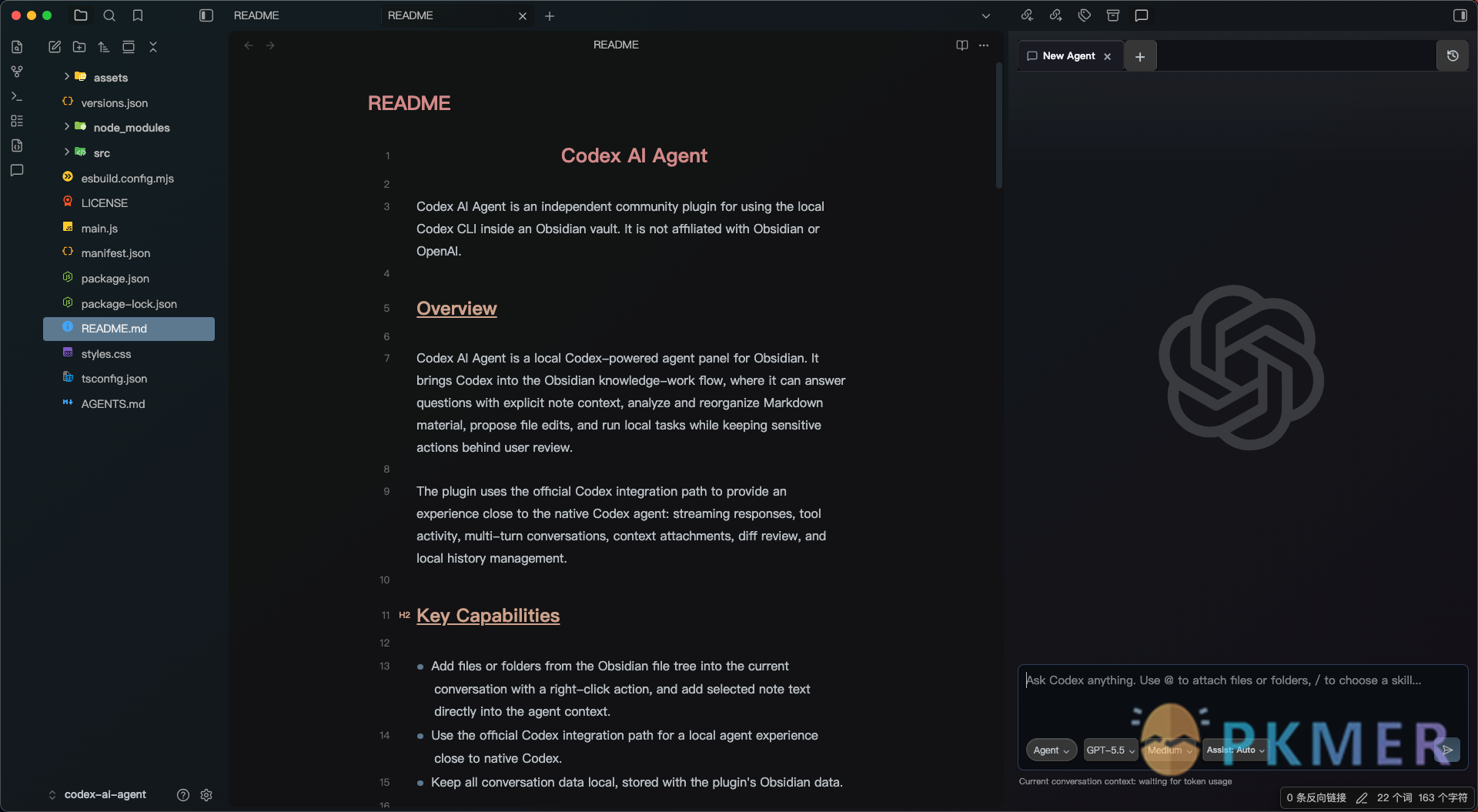Open note more options menu
The height and width of the screenshot is (812, 1478).
tap(984, 45)
